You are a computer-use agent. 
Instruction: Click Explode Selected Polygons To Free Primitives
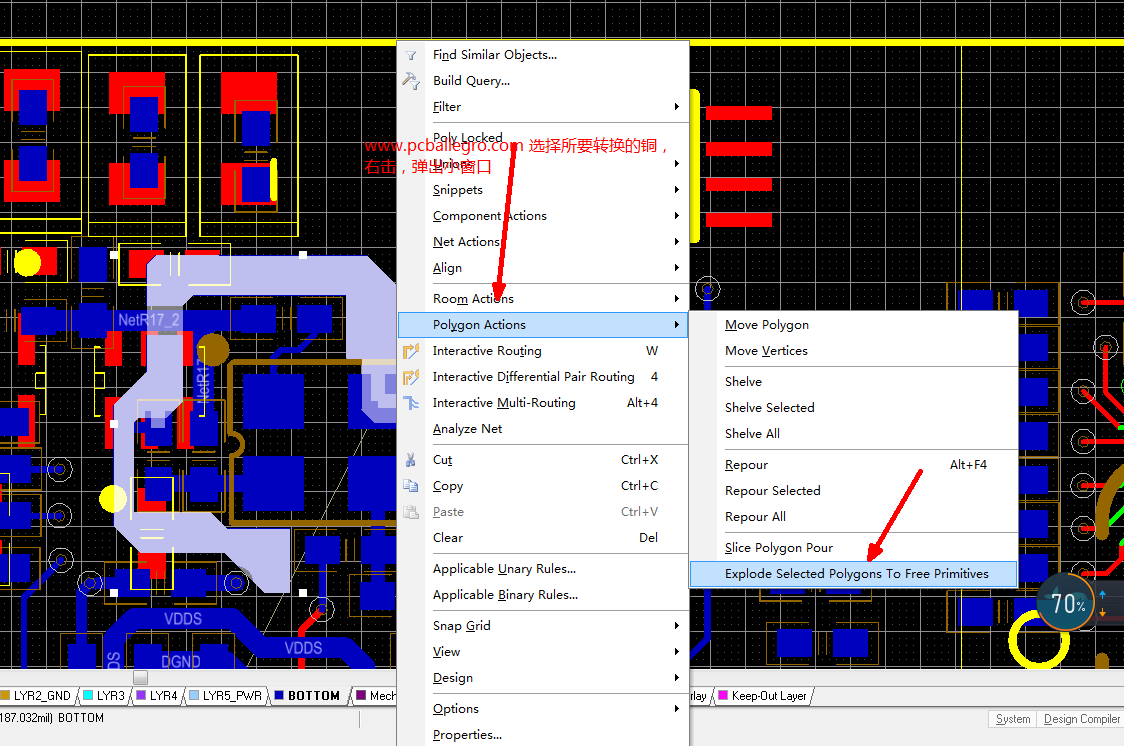click(853, 574)
